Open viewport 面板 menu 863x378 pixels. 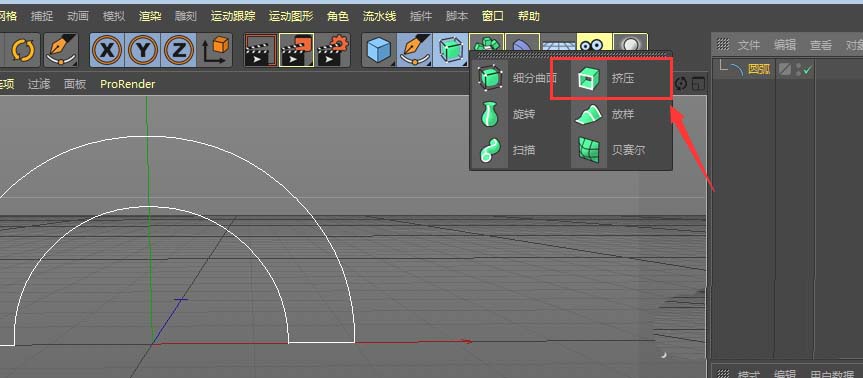pyautogui.click(x=75, y=84)
